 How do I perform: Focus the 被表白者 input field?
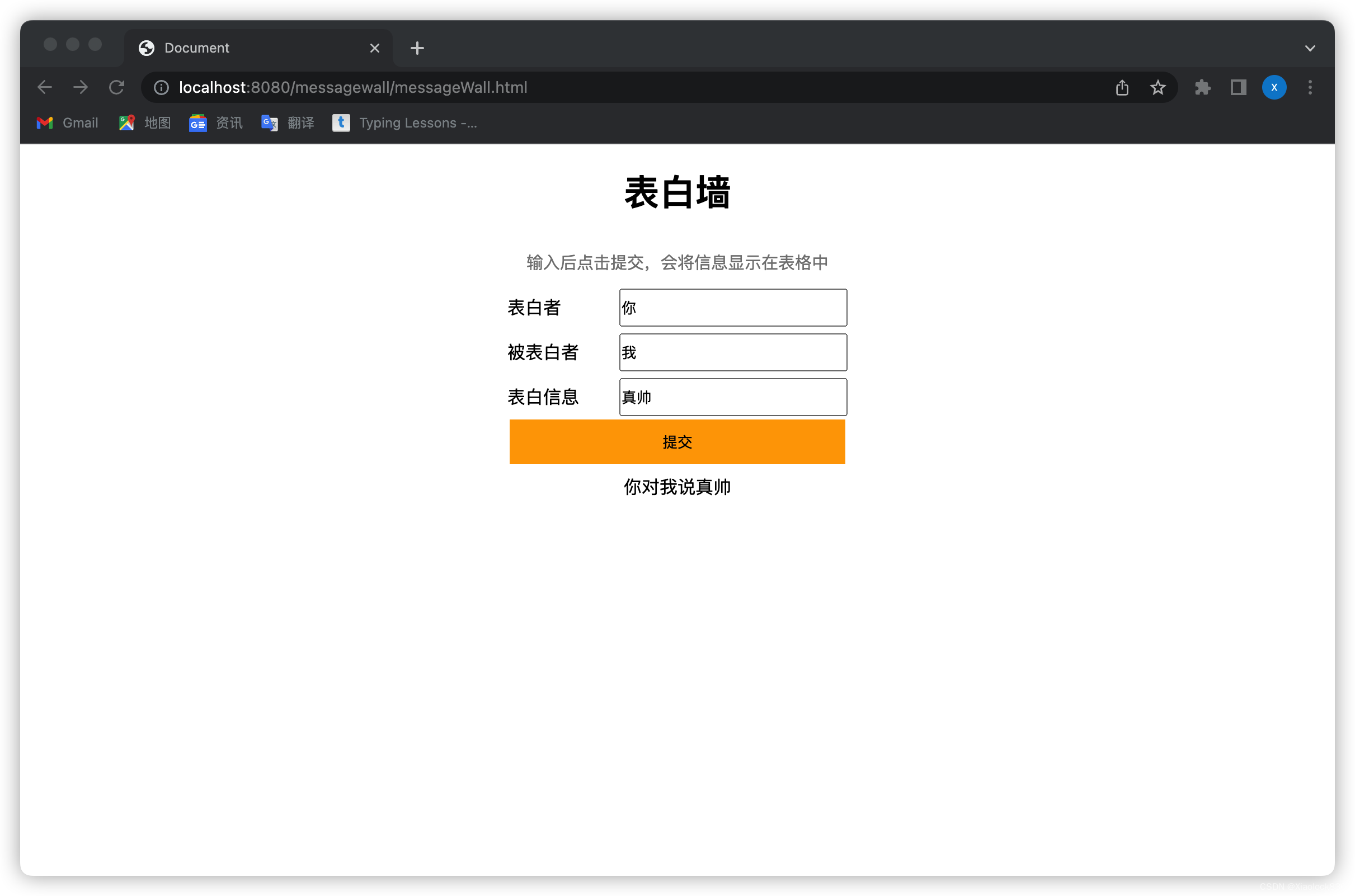tap(733, 352)
